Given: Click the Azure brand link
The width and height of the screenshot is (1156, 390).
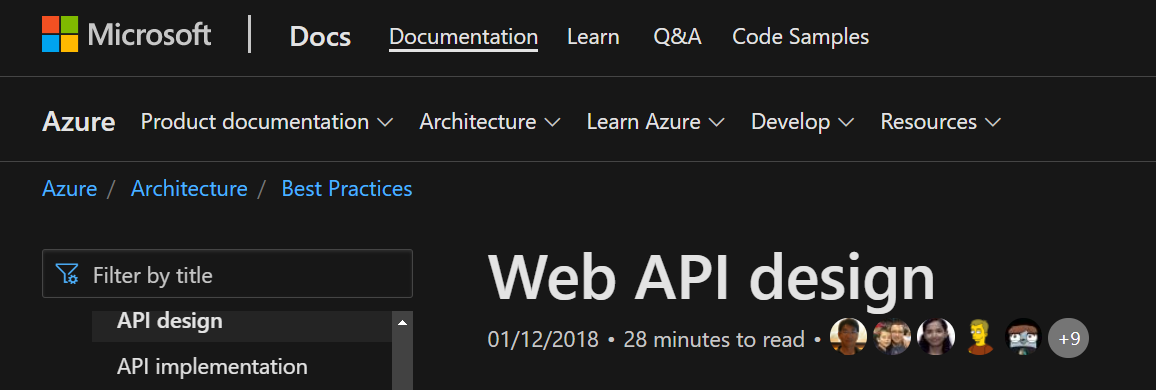Looking at the screenshot, I should 78,122.
